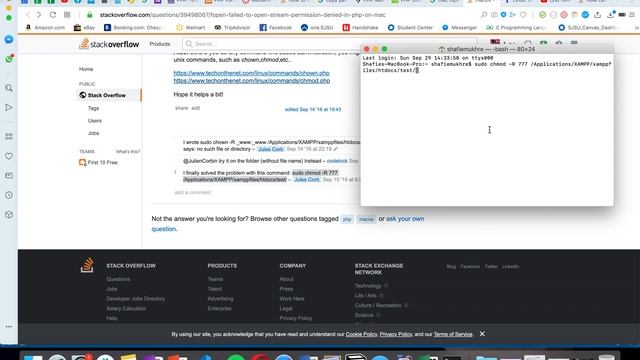Click What's this? next to Teams

tap(128, 151)
